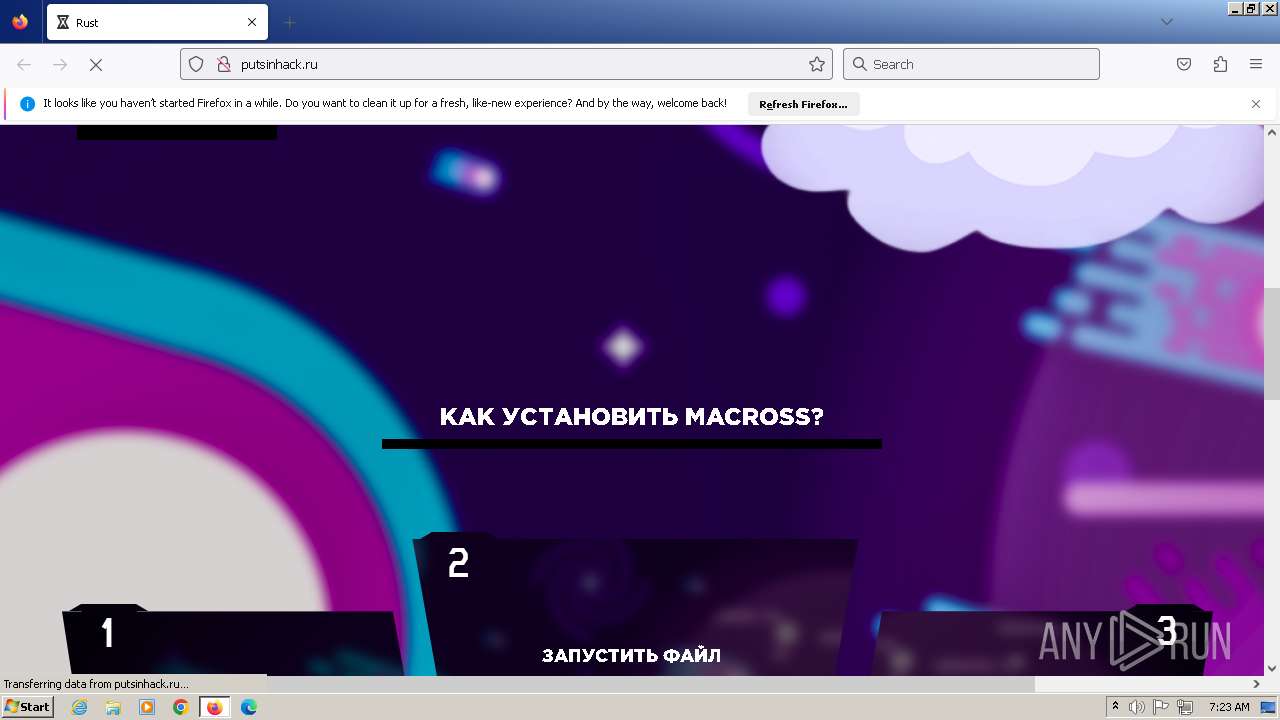Open the Windows Start menu
Viewport: 1280px width, 720px height.
(27, 707)
